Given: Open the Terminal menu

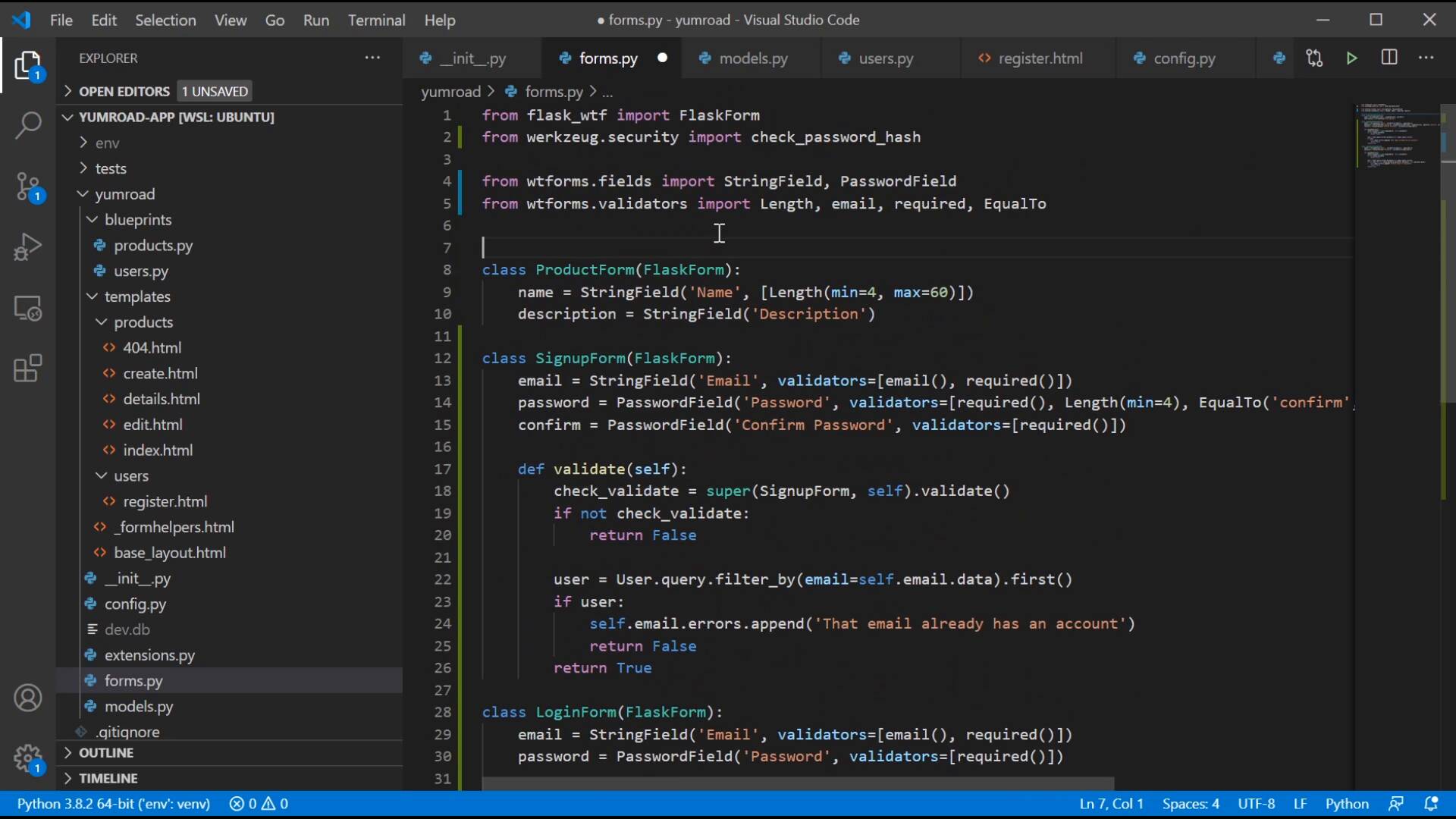Looking at the screenshot, I should (377, 20).
